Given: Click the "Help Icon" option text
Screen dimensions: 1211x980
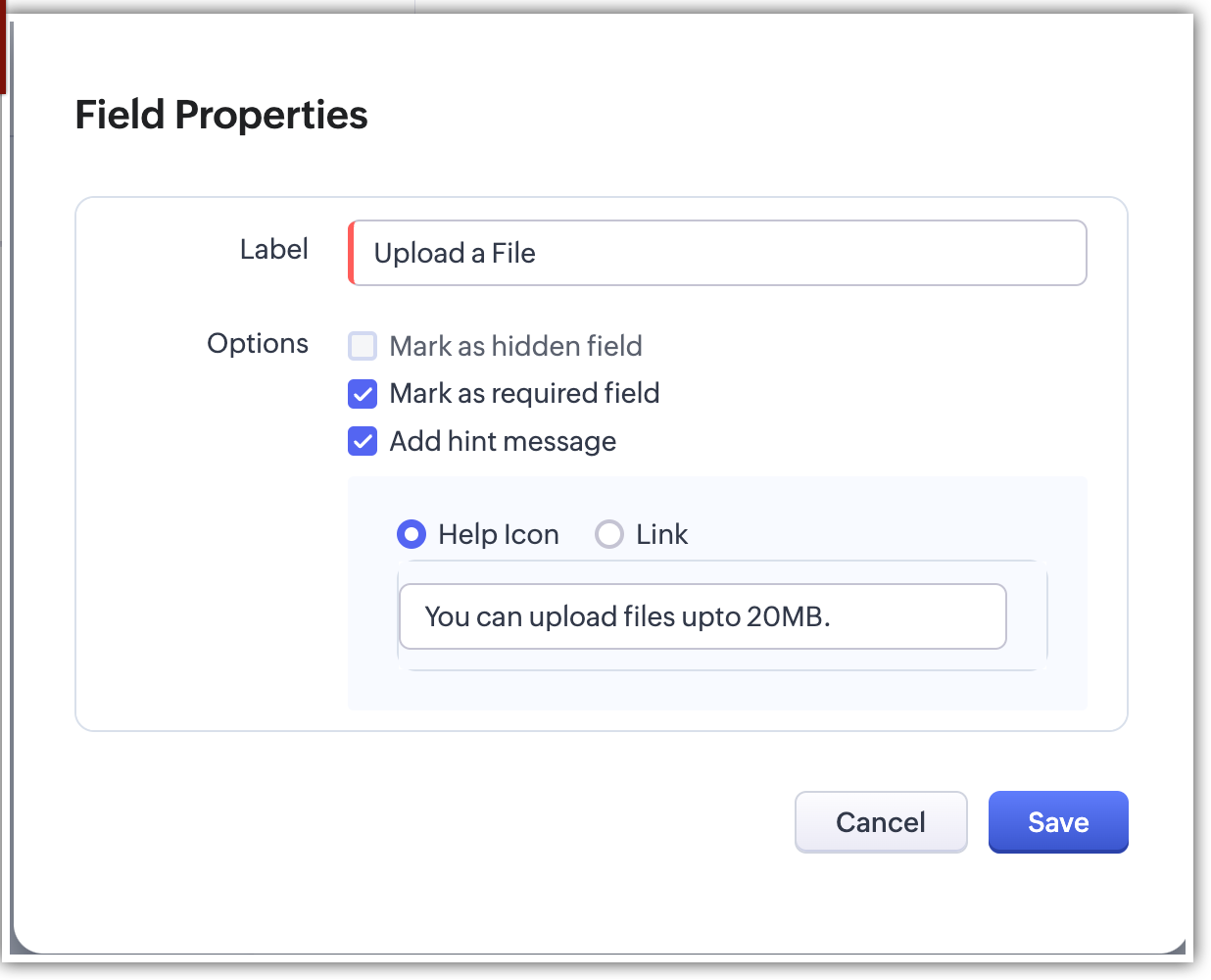Looking at the screenshot, I should tap(499, 534).
